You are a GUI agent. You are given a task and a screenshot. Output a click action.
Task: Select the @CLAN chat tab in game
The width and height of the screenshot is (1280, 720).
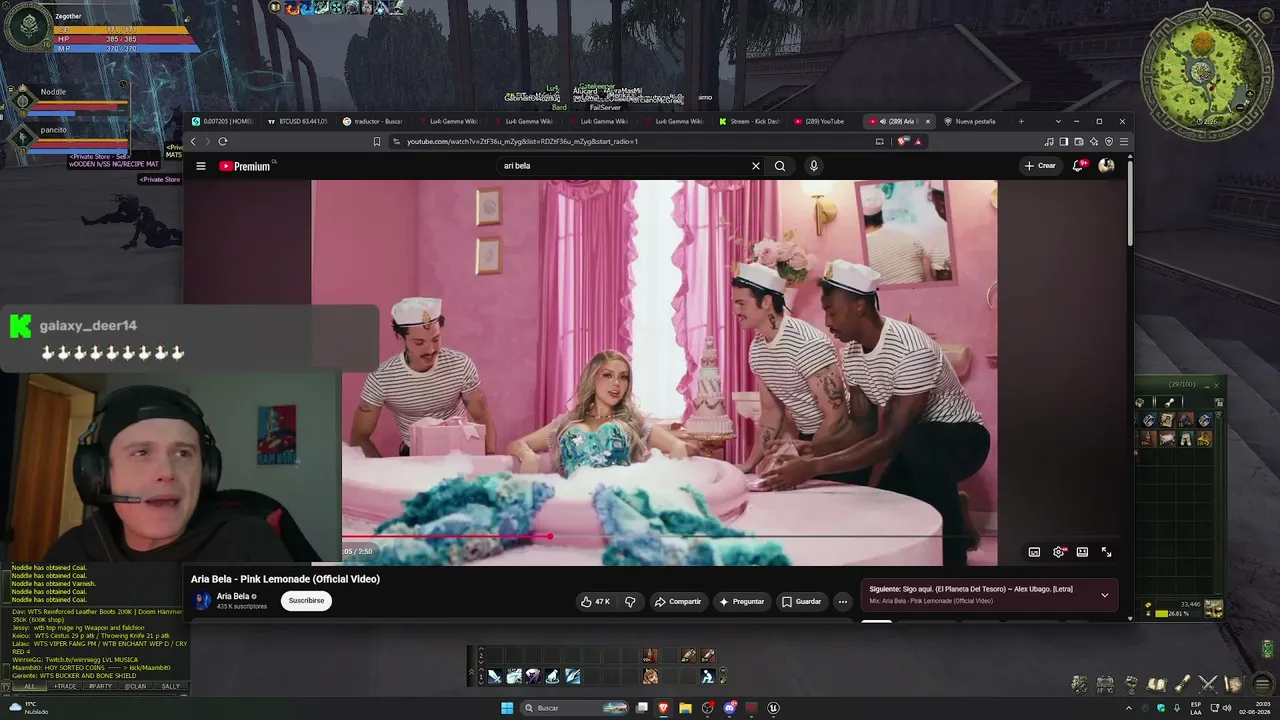135,687
